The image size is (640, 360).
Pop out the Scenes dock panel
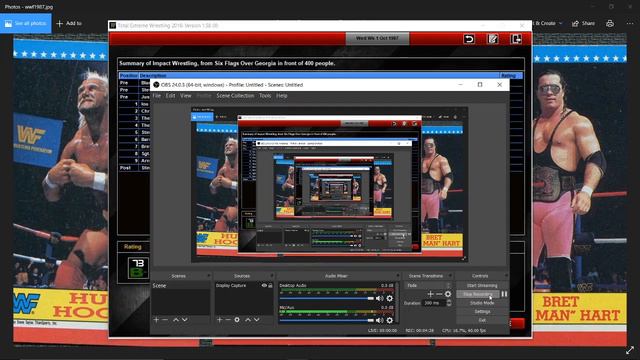tap(208, 276)
